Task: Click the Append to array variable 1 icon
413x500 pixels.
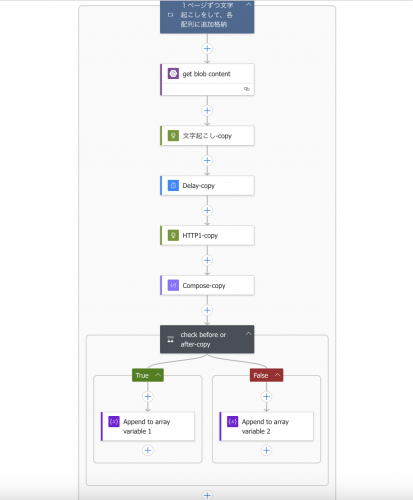Action: tap(114, 421)
